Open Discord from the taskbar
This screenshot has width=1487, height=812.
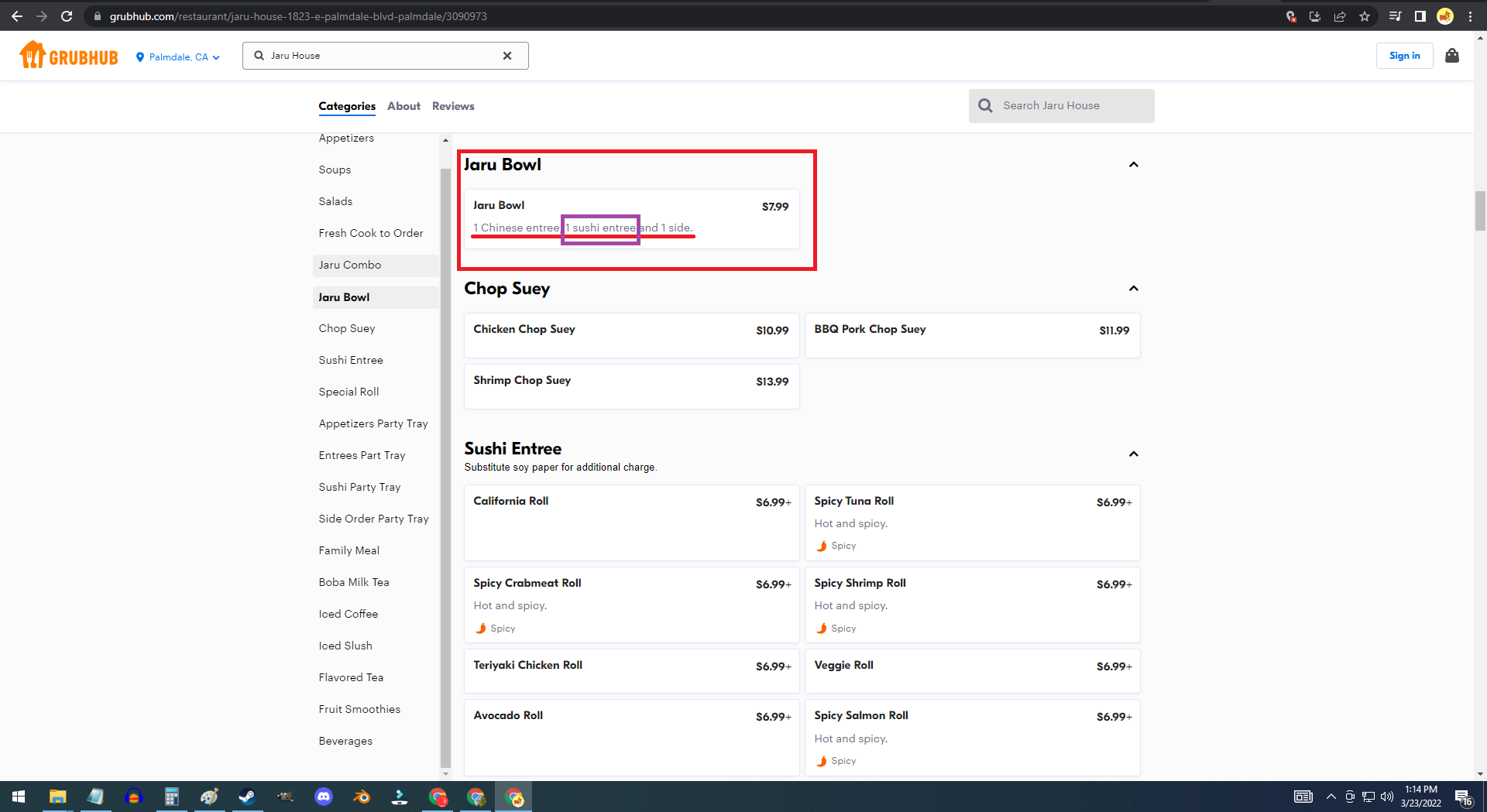tap(324, 797)
